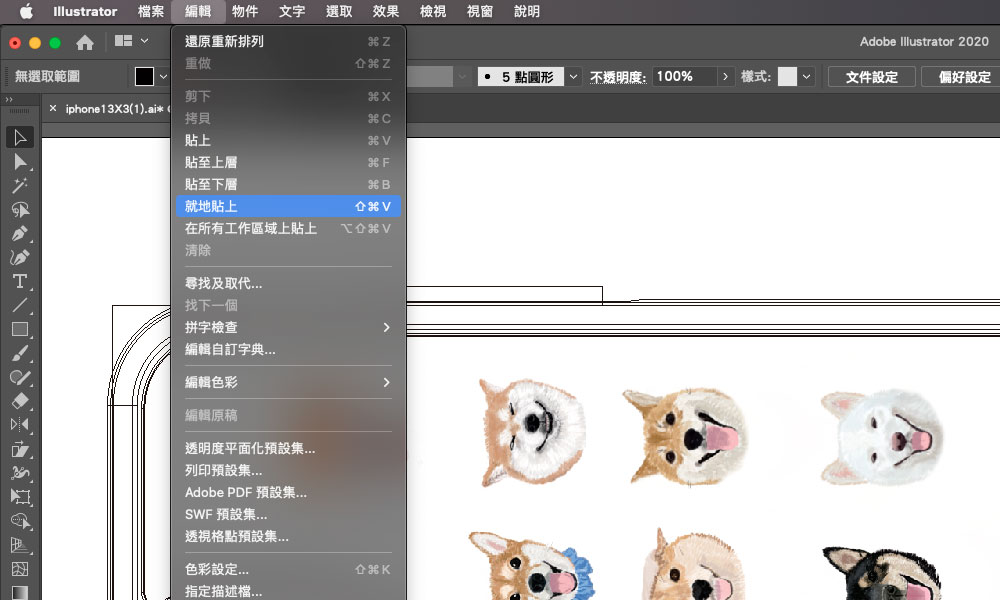Open the 物件 menu in menu bar

(245, 12)
